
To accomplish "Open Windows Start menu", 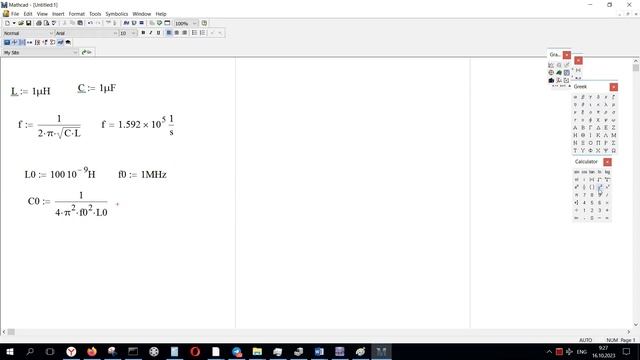I will click(10, 351).
